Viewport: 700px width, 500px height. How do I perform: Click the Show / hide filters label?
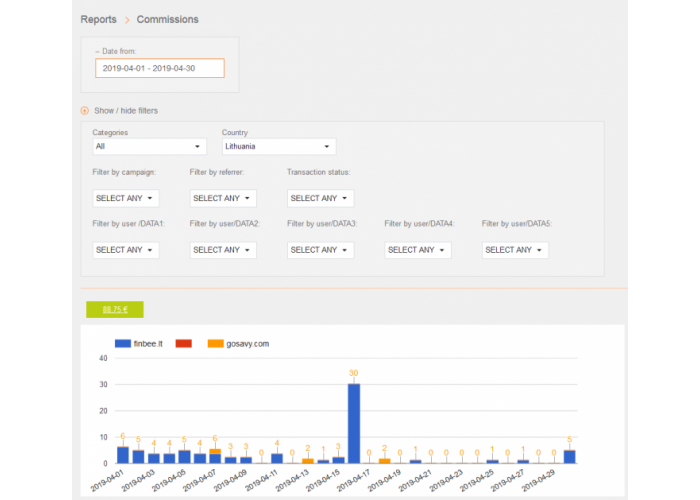[x=126, y=111]
